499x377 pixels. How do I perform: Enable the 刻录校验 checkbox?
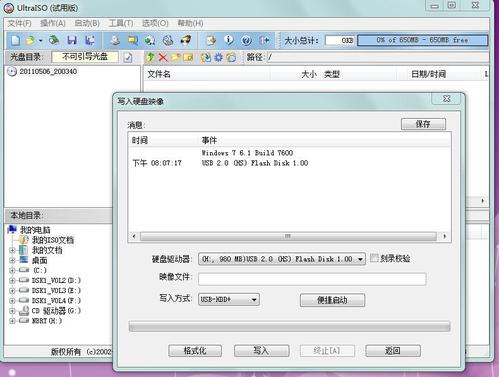click(x=374, y=258)
